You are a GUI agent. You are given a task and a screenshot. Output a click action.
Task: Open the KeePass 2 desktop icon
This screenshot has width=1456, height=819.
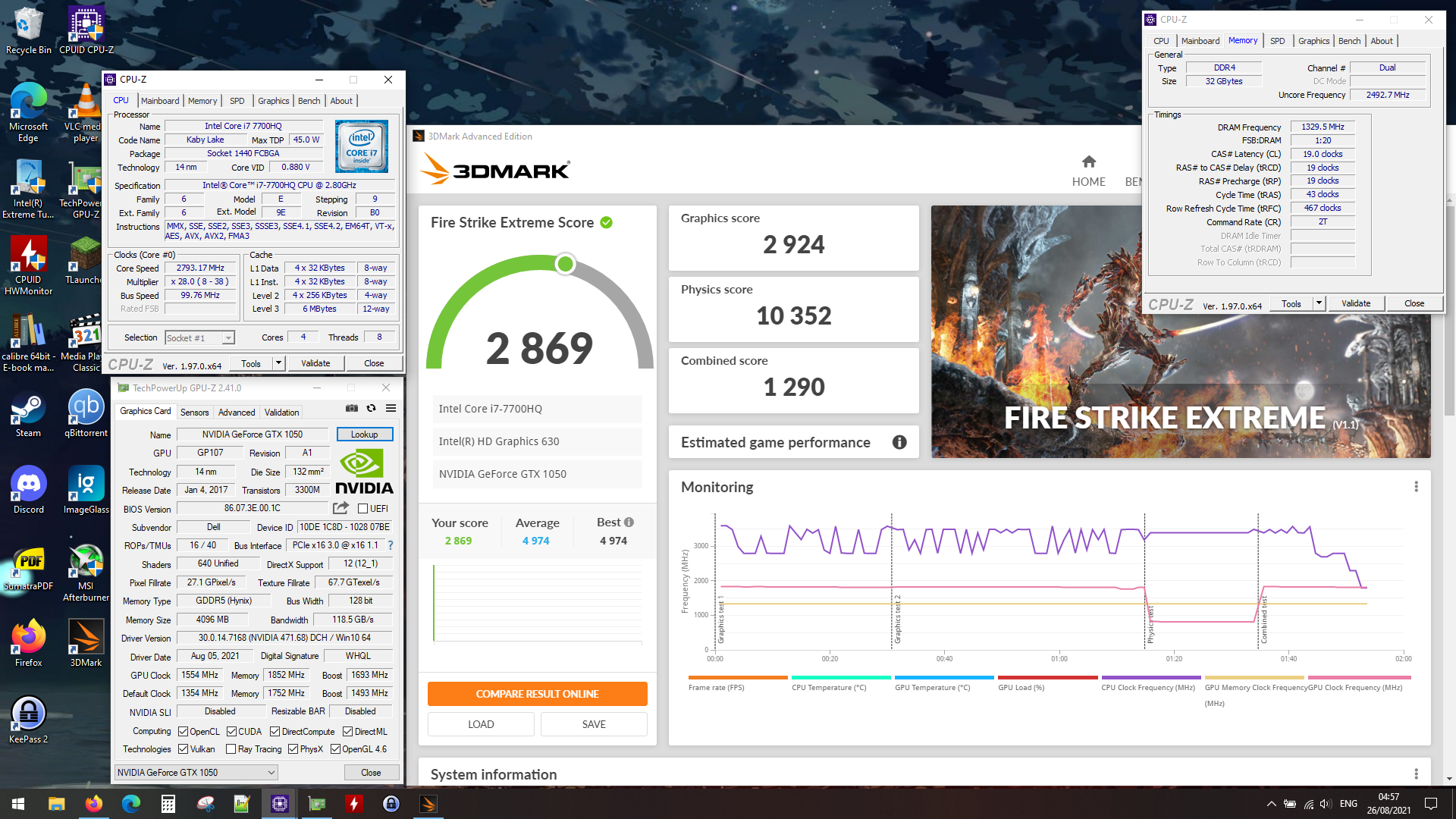[28, 720]
